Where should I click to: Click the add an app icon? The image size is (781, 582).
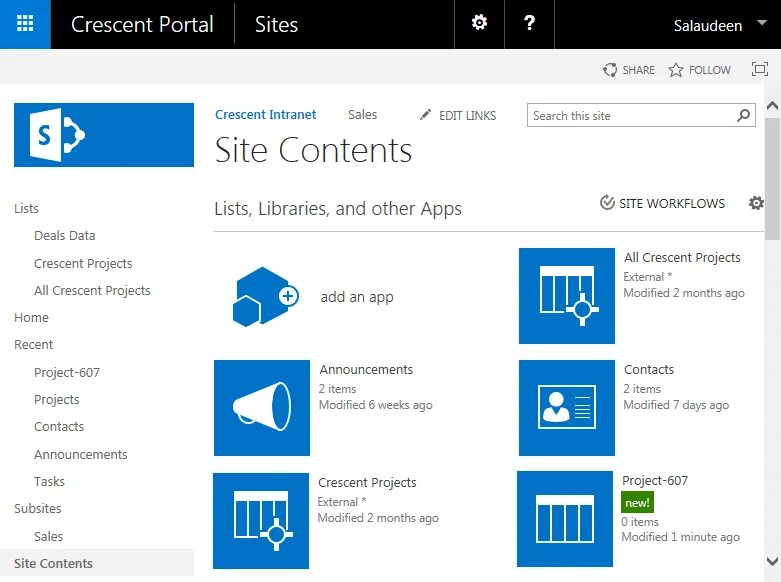[x=266, y=296]
